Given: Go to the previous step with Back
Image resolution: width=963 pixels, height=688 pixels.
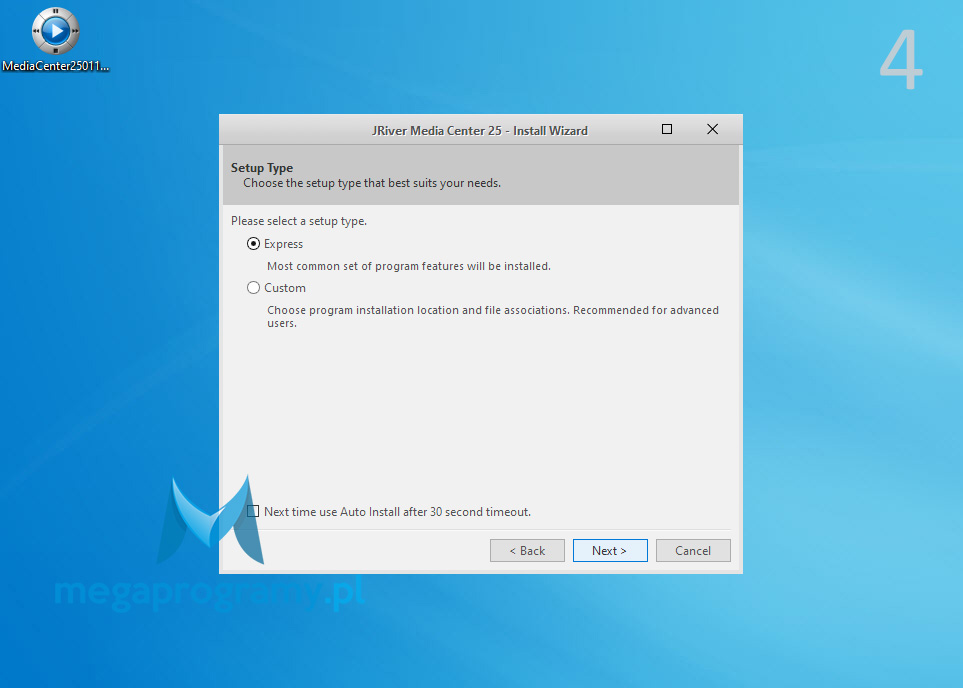Looking at the screenshot, I should (527, 550).
